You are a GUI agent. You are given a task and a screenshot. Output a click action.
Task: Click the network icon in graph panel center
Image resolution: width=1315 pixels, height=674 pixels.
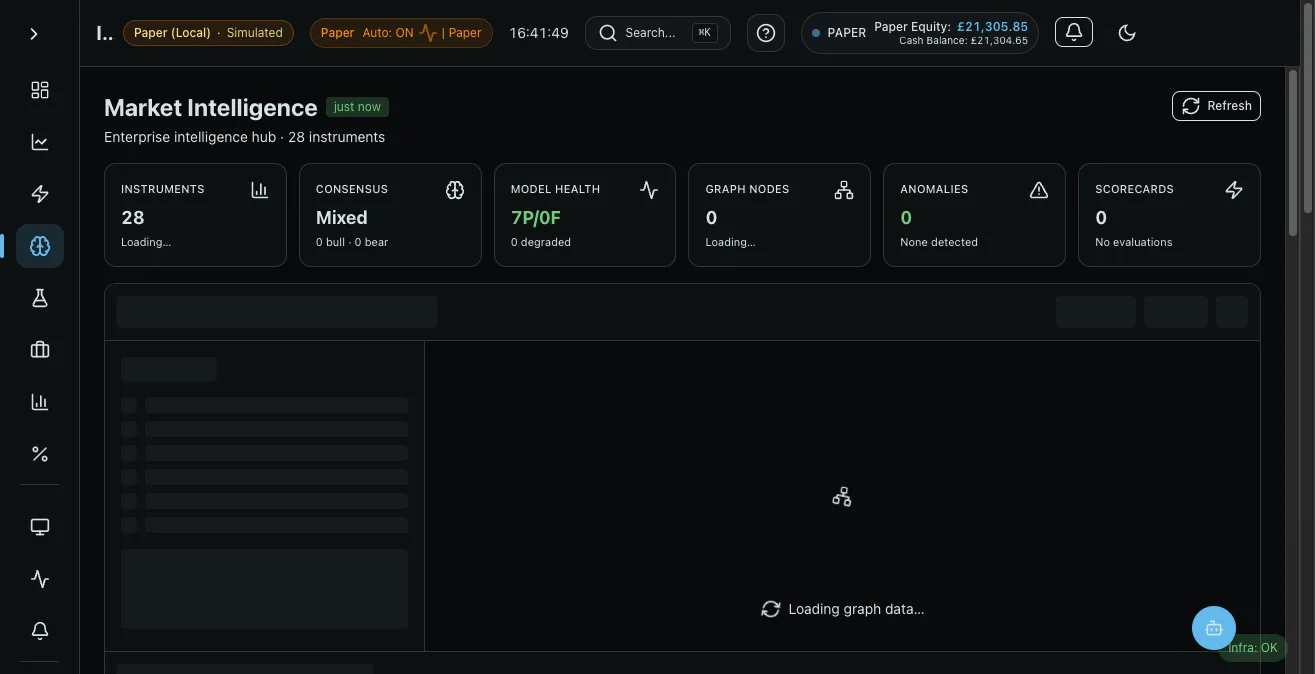[842, 497]
